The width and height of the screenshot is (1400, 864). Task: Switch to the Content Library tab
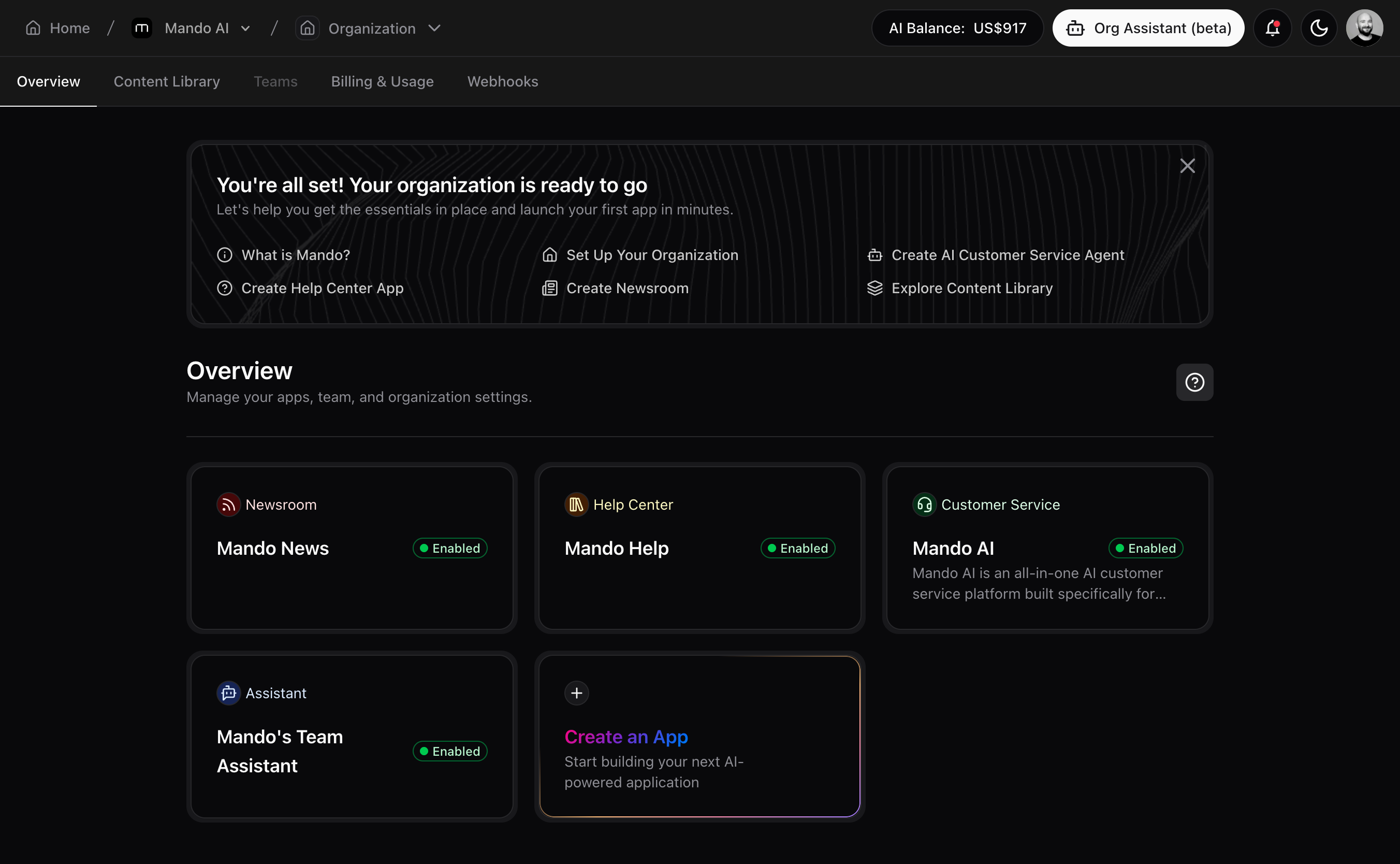[167, 82]
